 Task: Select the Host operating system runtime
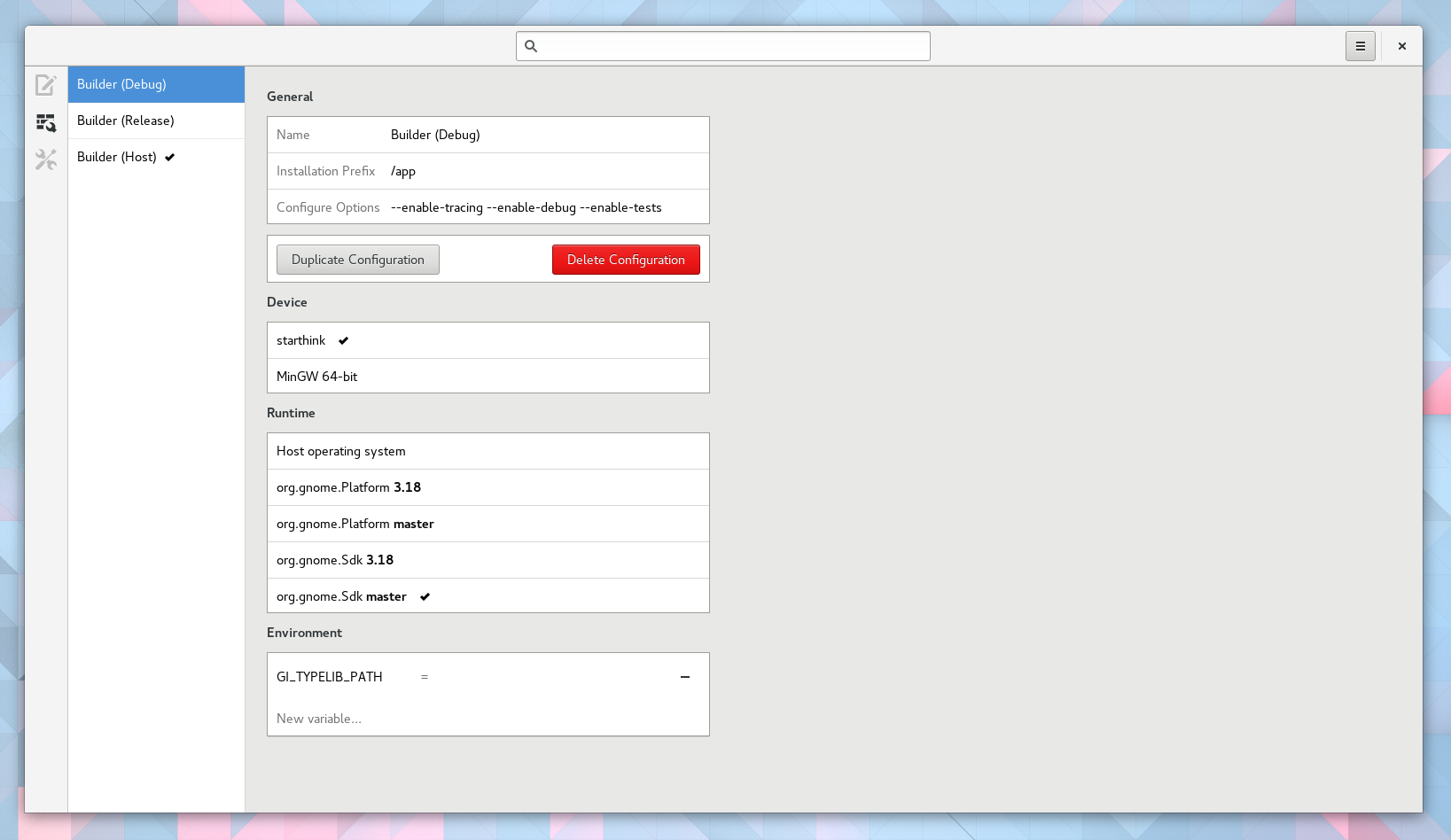(488, 451)
